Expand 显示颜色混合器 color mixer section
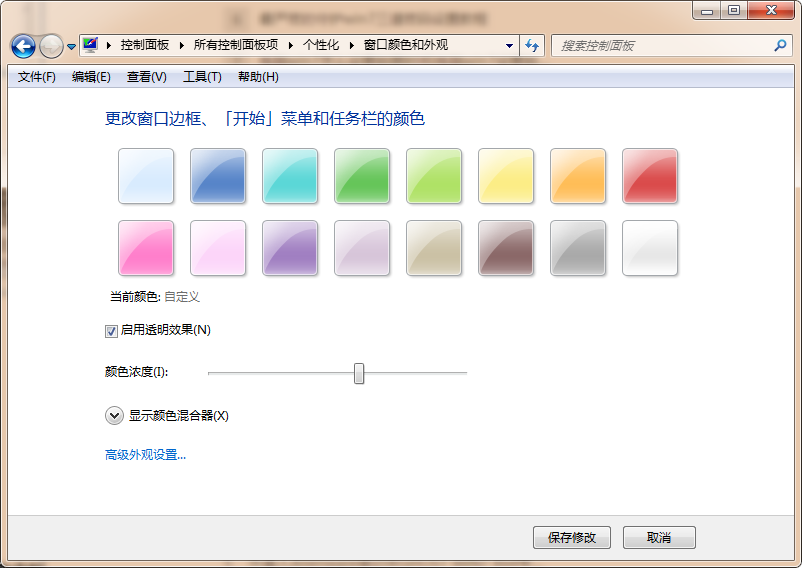The width and height of the screenshot is (802, 568). [x=114, y=415]
